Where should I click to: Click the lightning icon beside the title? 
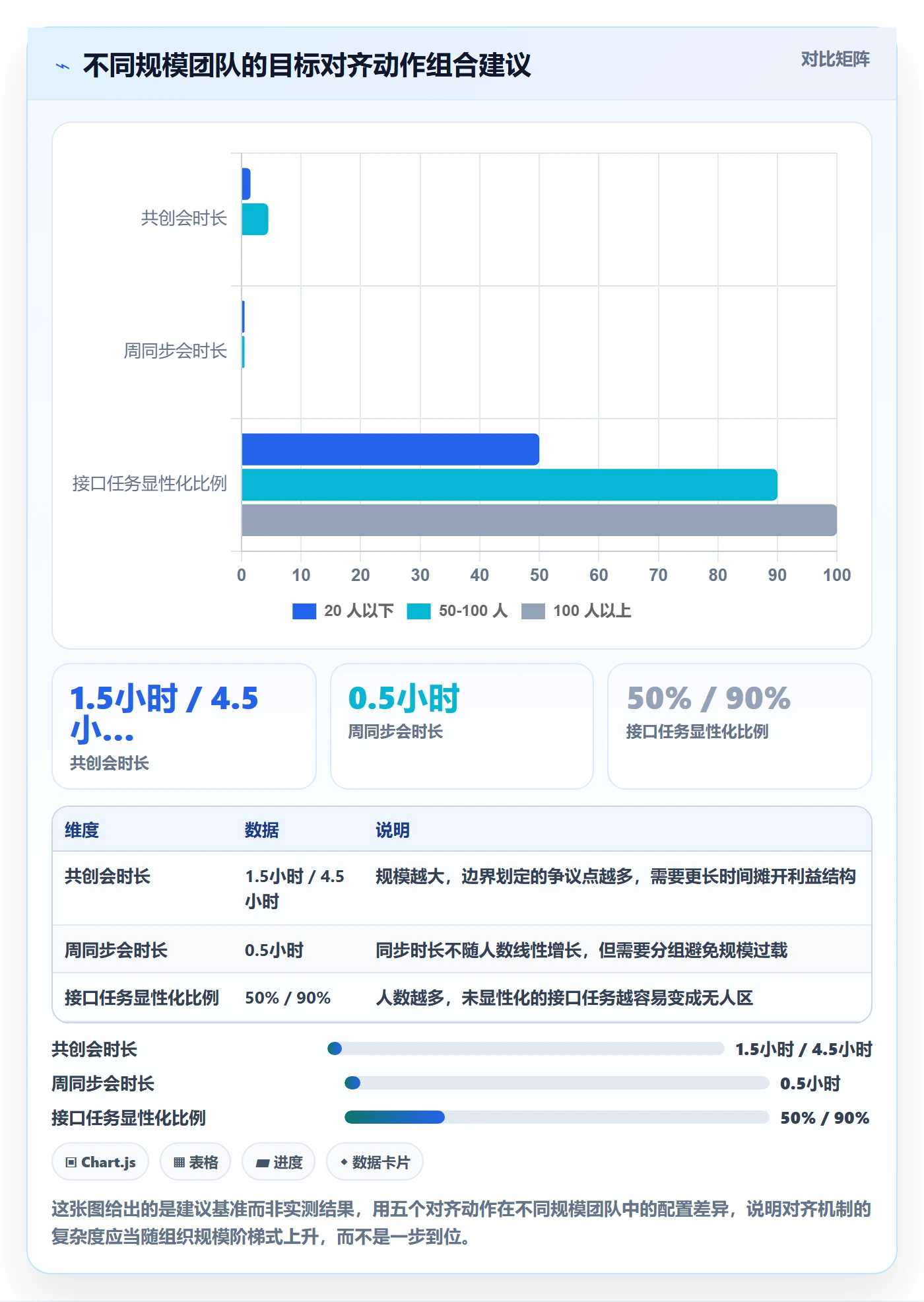tap(63, 66)
